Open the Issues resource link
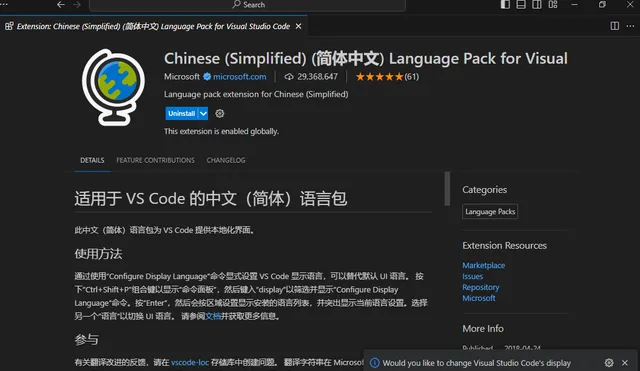Screen dimensions: 640x371 pyautogui.click(x=473, y=276)
